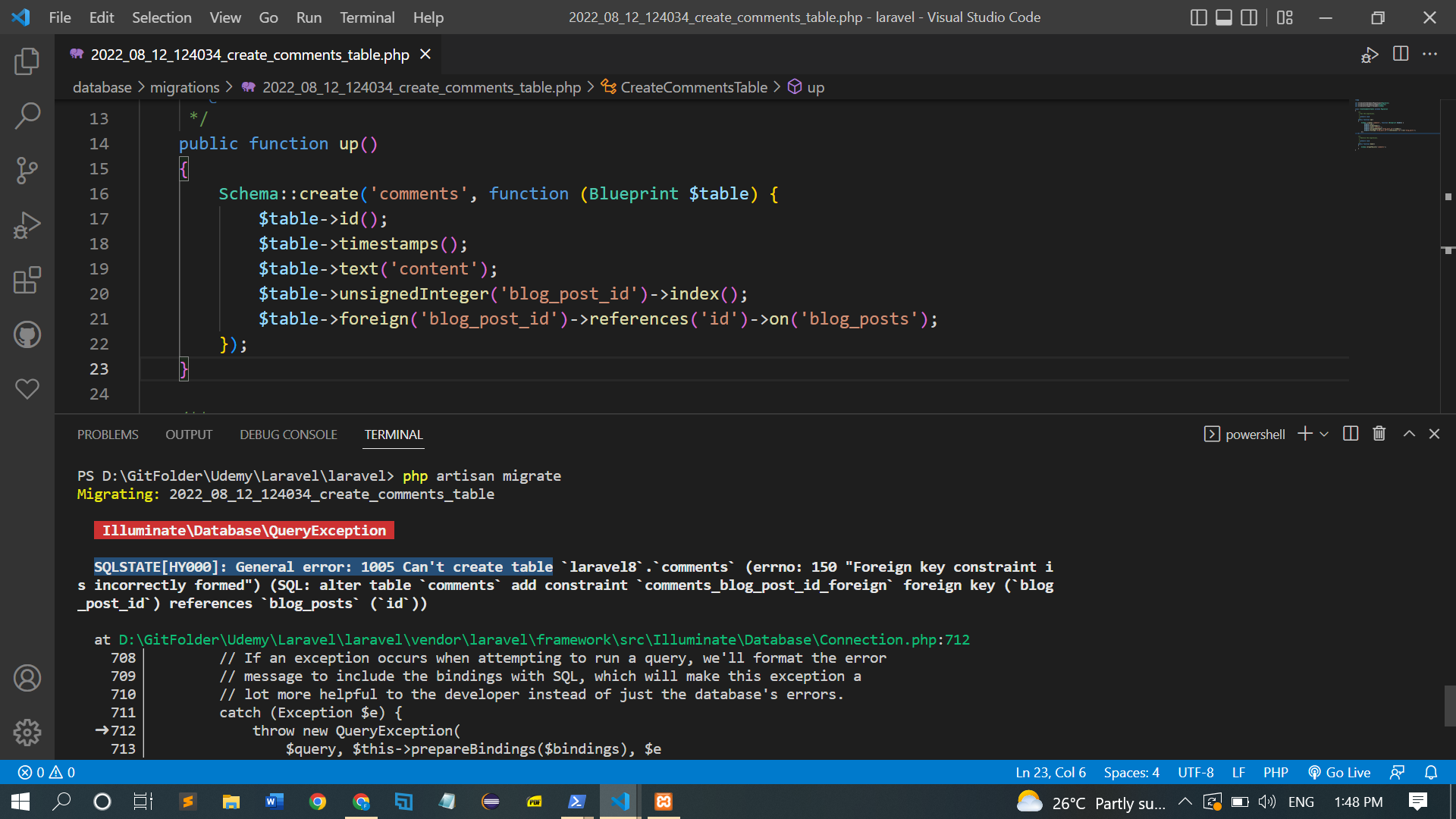Kill the terminal with the trash icon
1456x819 pixels.
1379,434
